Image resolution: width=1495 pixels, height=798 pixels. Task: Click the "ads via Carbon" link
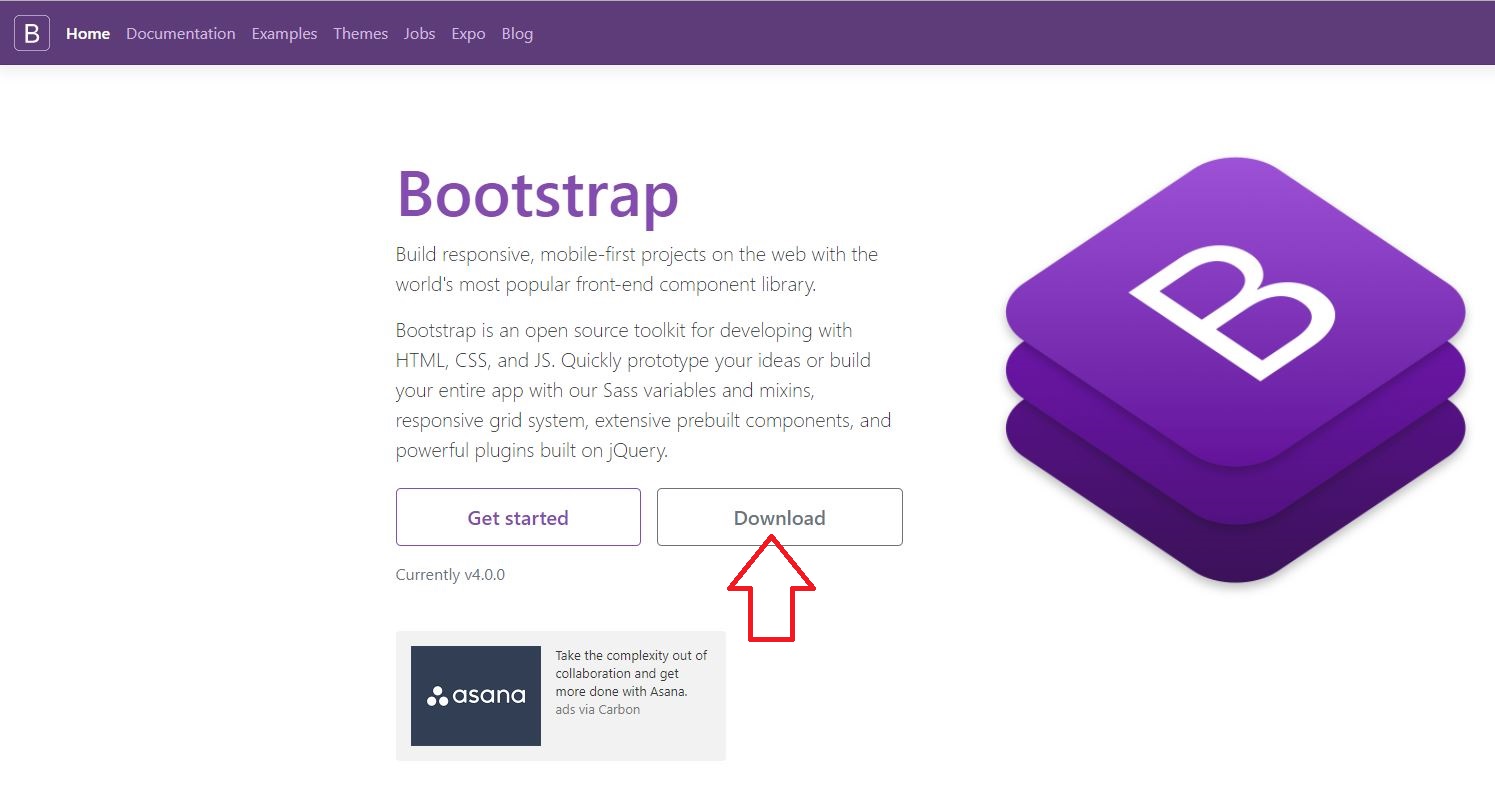pos(598,710)
